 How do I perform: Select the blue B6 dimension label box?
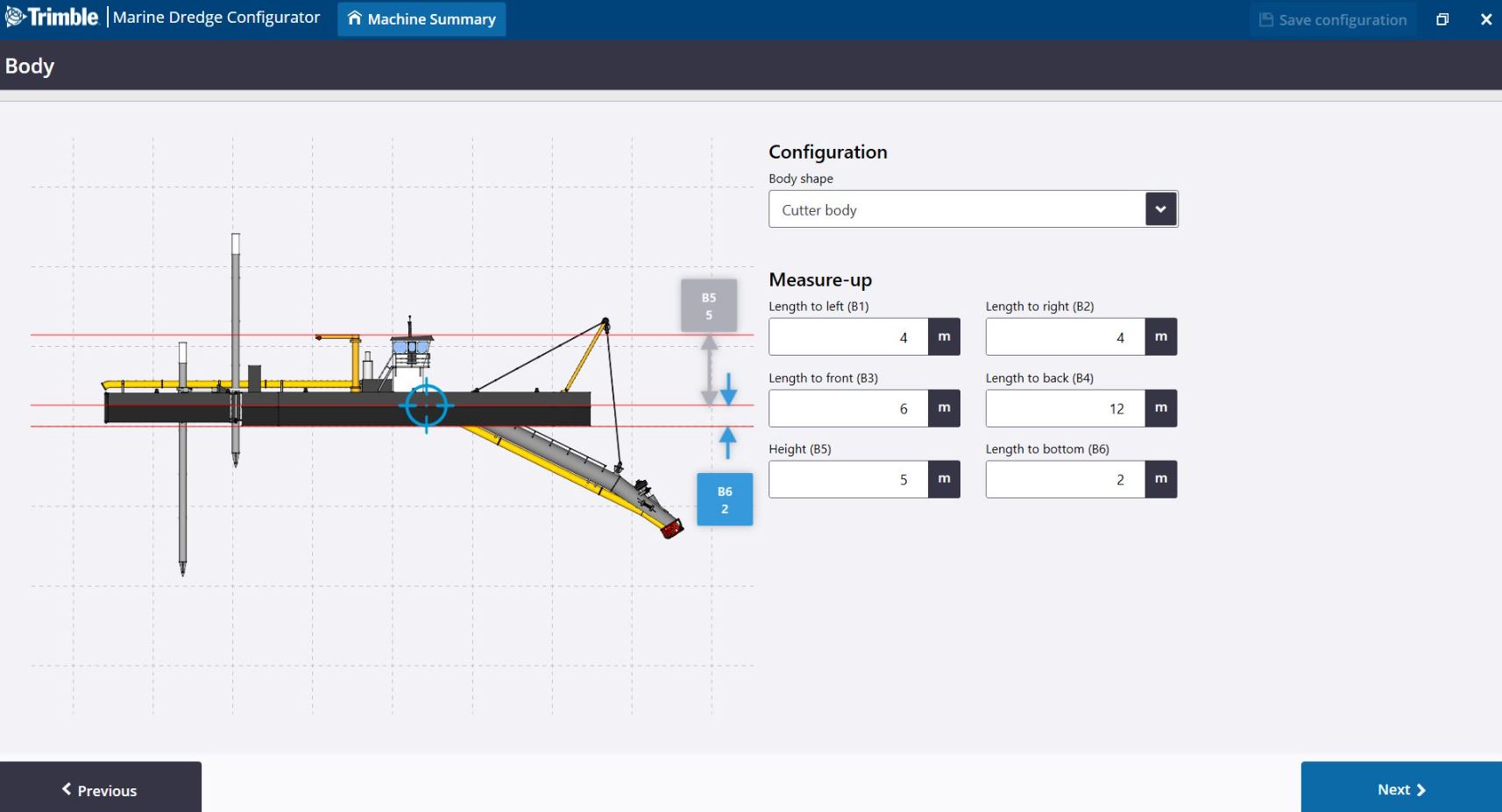724,499
